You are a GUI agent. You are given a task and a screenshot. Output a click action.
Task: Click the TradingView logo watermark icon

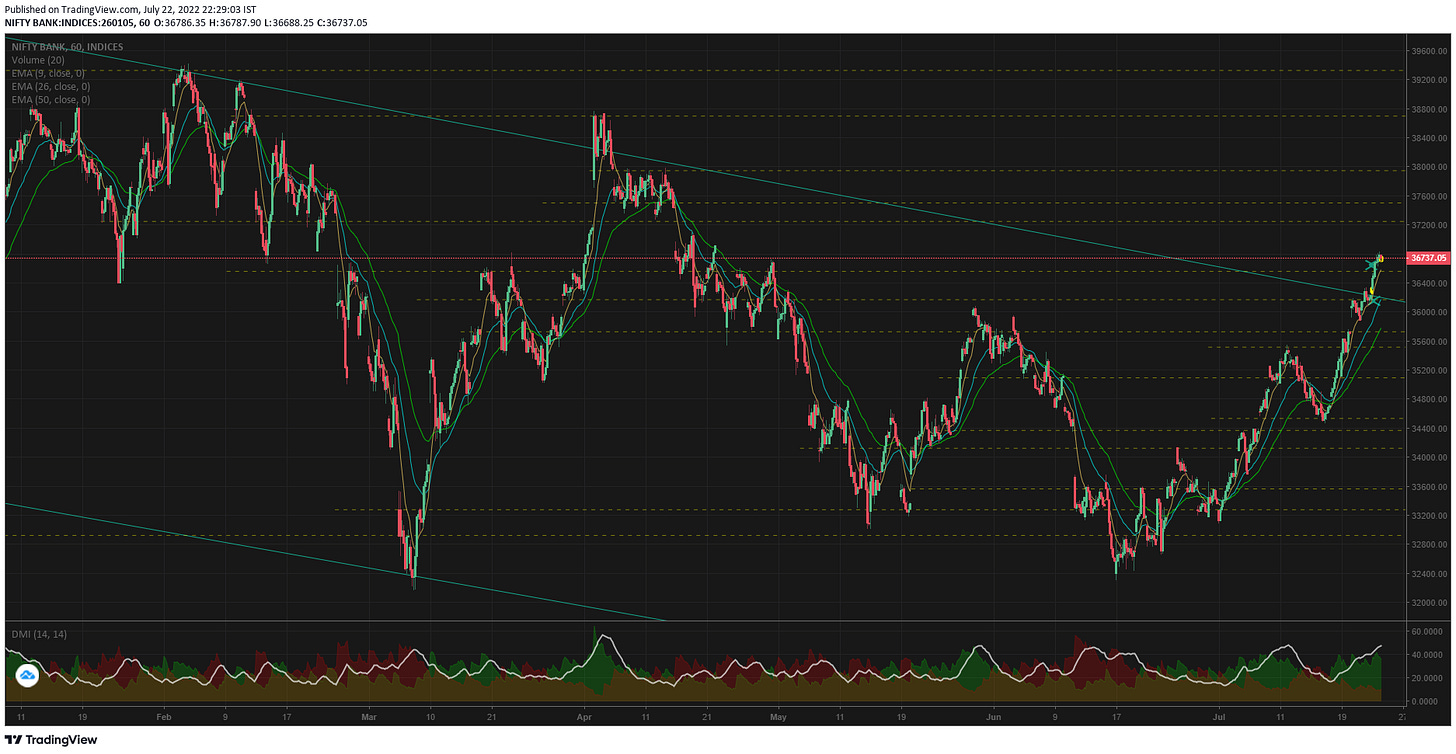29,676
